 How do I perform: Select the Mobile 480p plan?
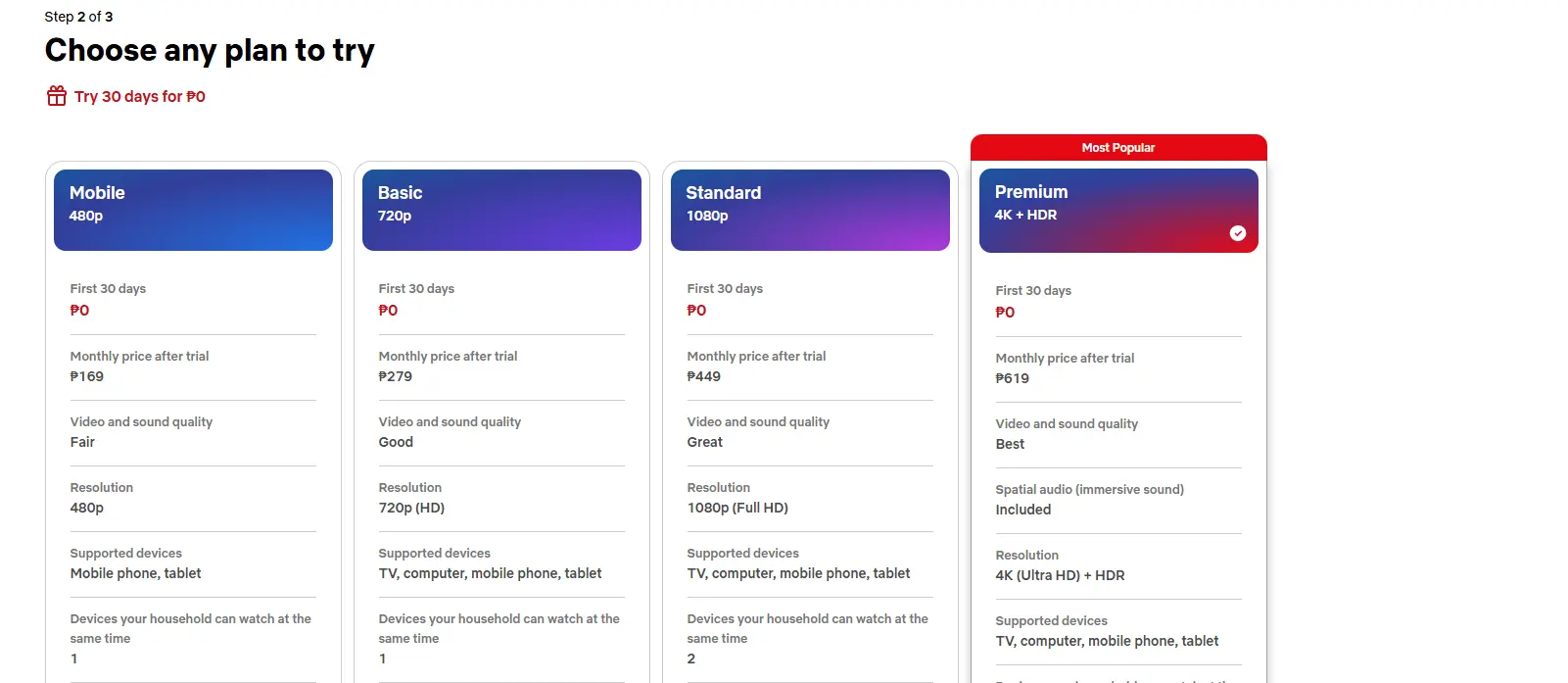[x=193, y=210]
